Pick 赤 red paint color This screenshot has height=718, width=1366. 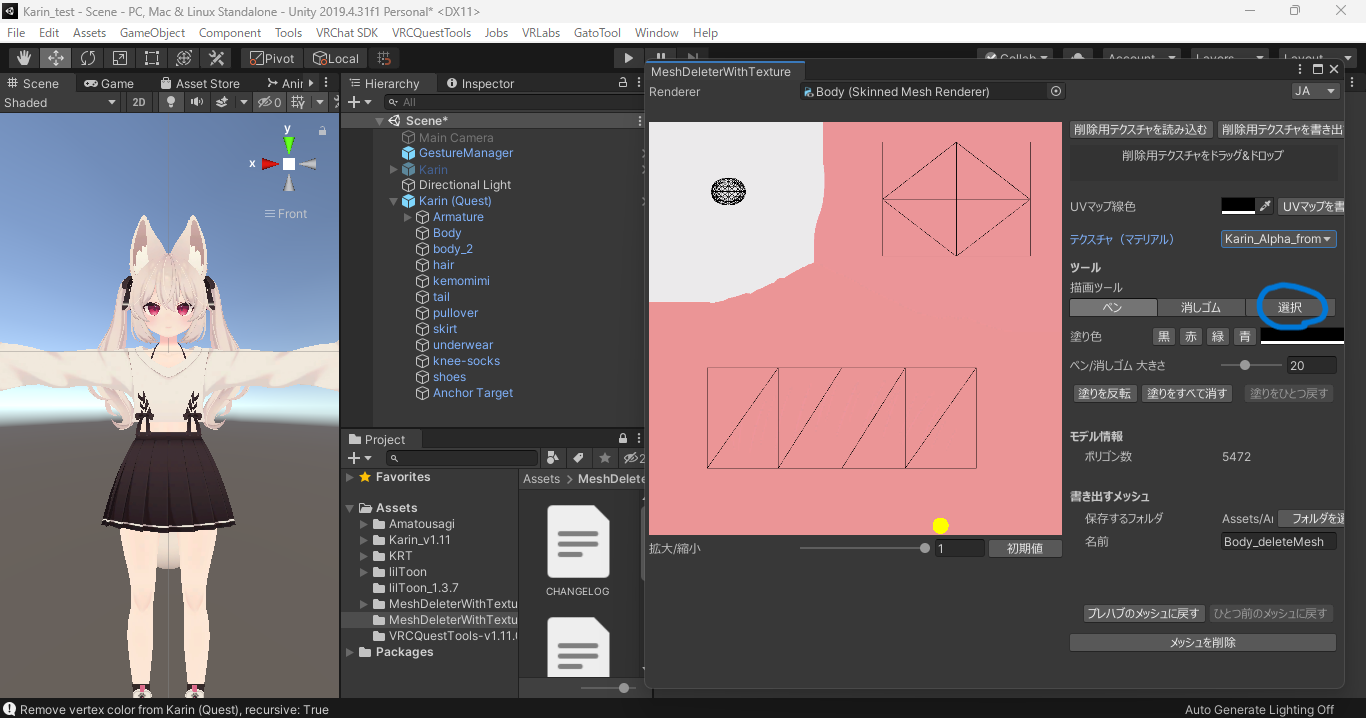tap(1190, 337)
